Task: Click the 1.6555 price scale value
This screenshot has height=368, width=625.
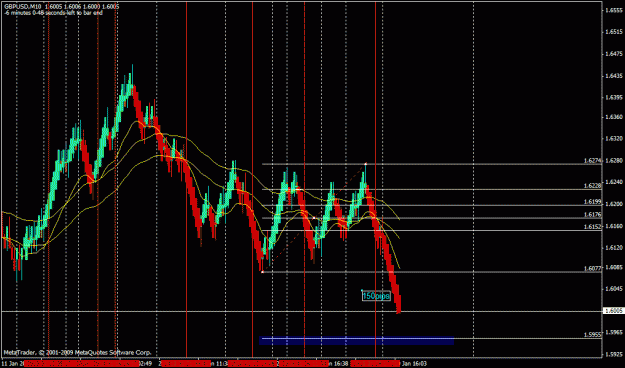Action: [x=614, y=10]
